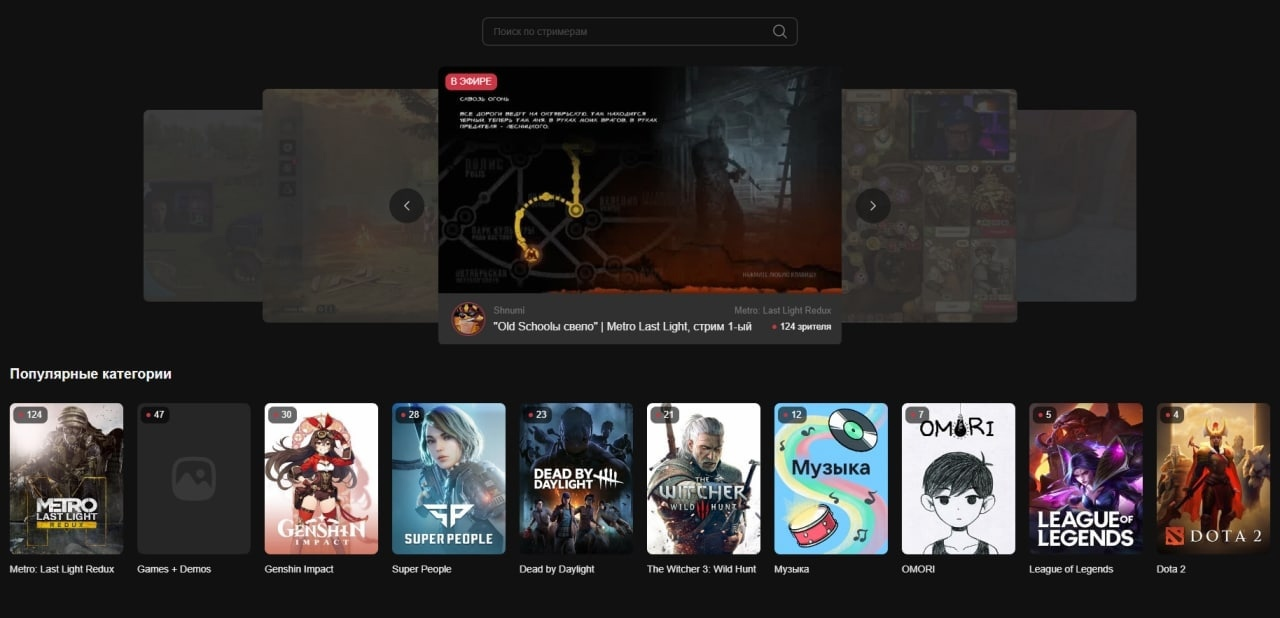Advance to the next carousel stream
The height and width of the screenshot is (618, 1280).
point(873,206)
